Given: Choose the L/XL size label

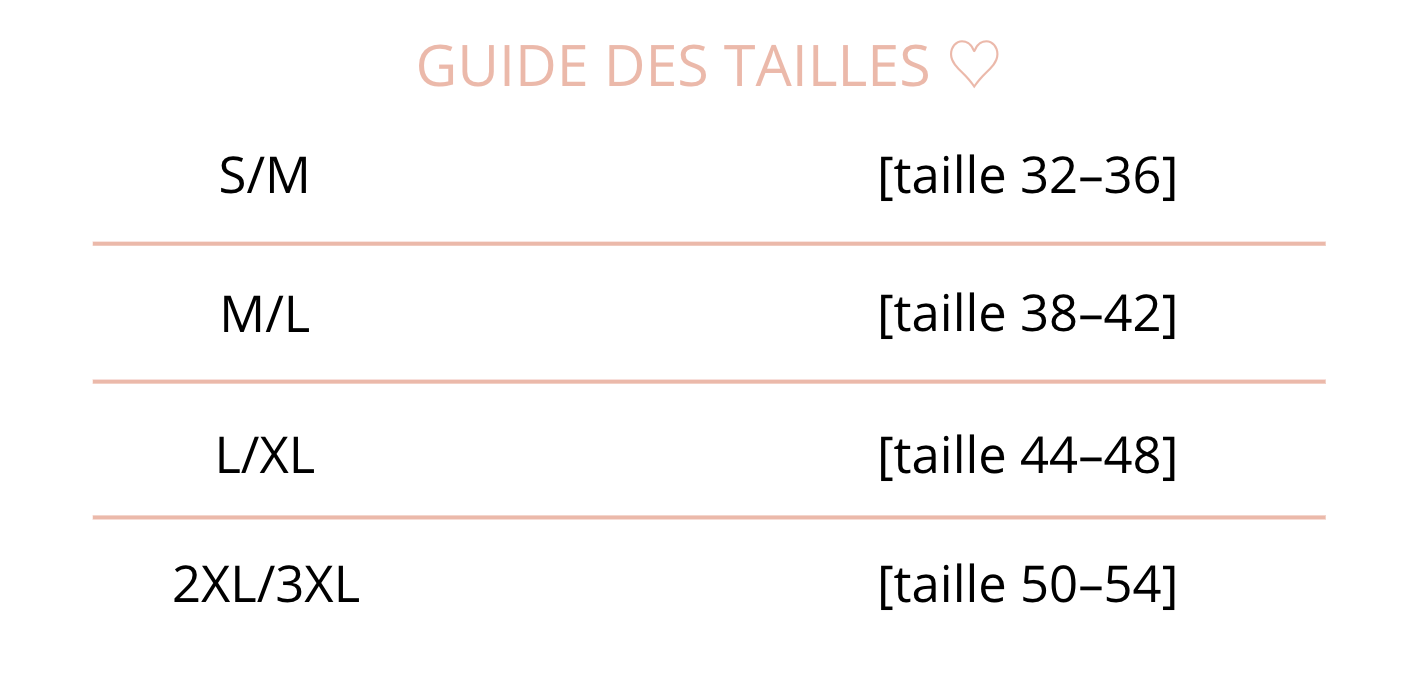Looking at the screenshot, I should (x=265, y=456).
